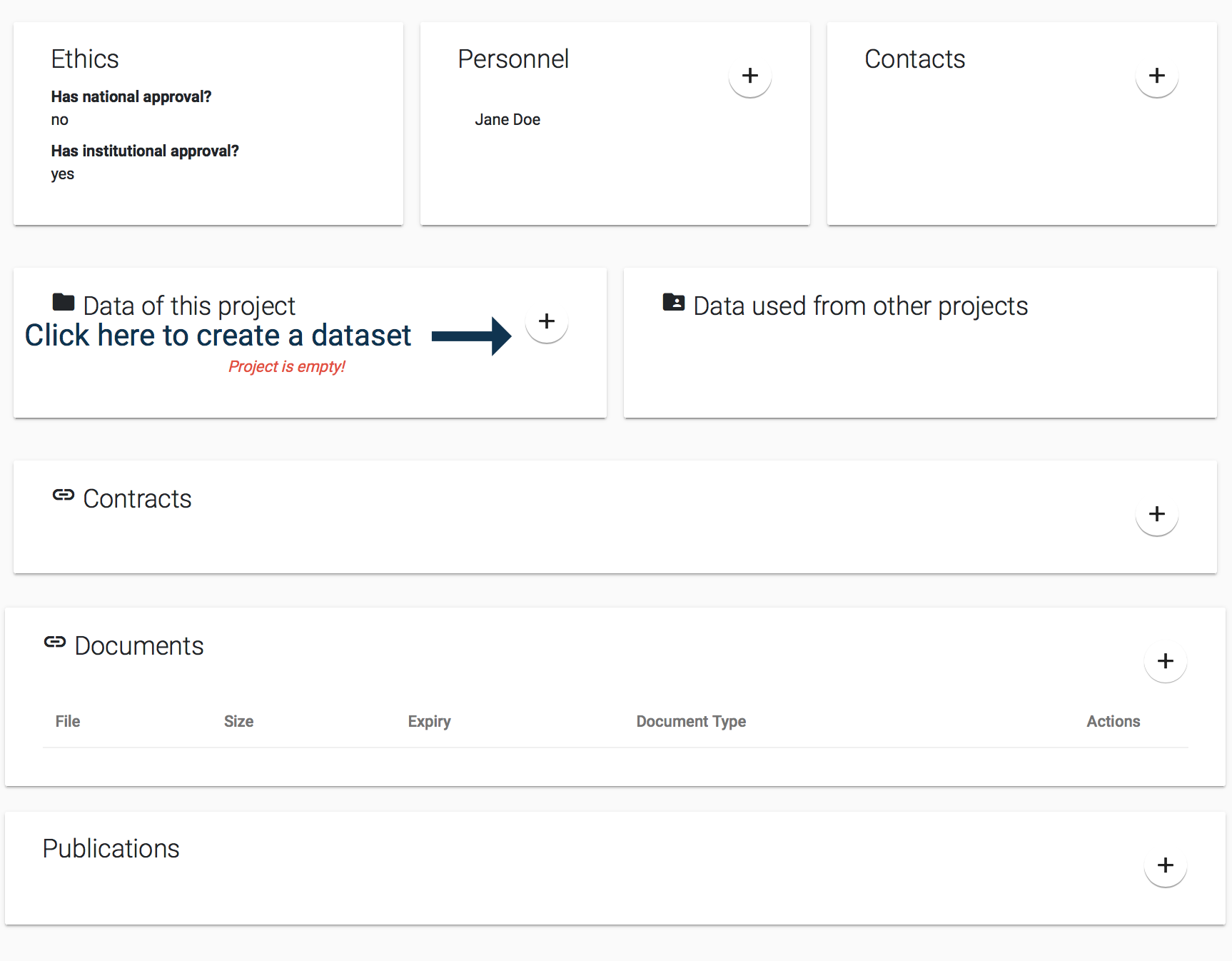Select Jane Doe in Personnel
This screenshot has width=1232, height=961.
point(508,120)
